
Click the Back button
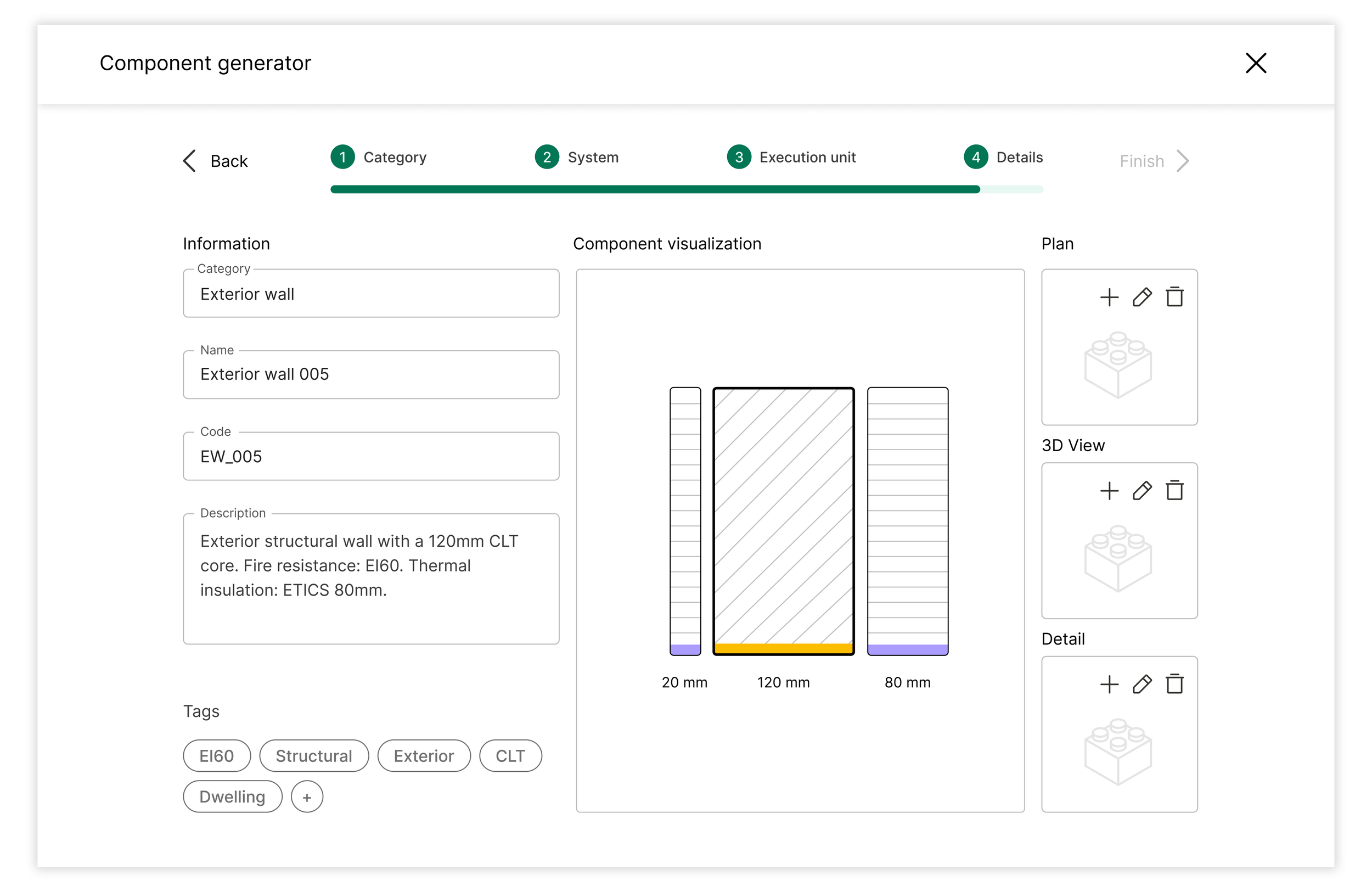pos(216,161)
